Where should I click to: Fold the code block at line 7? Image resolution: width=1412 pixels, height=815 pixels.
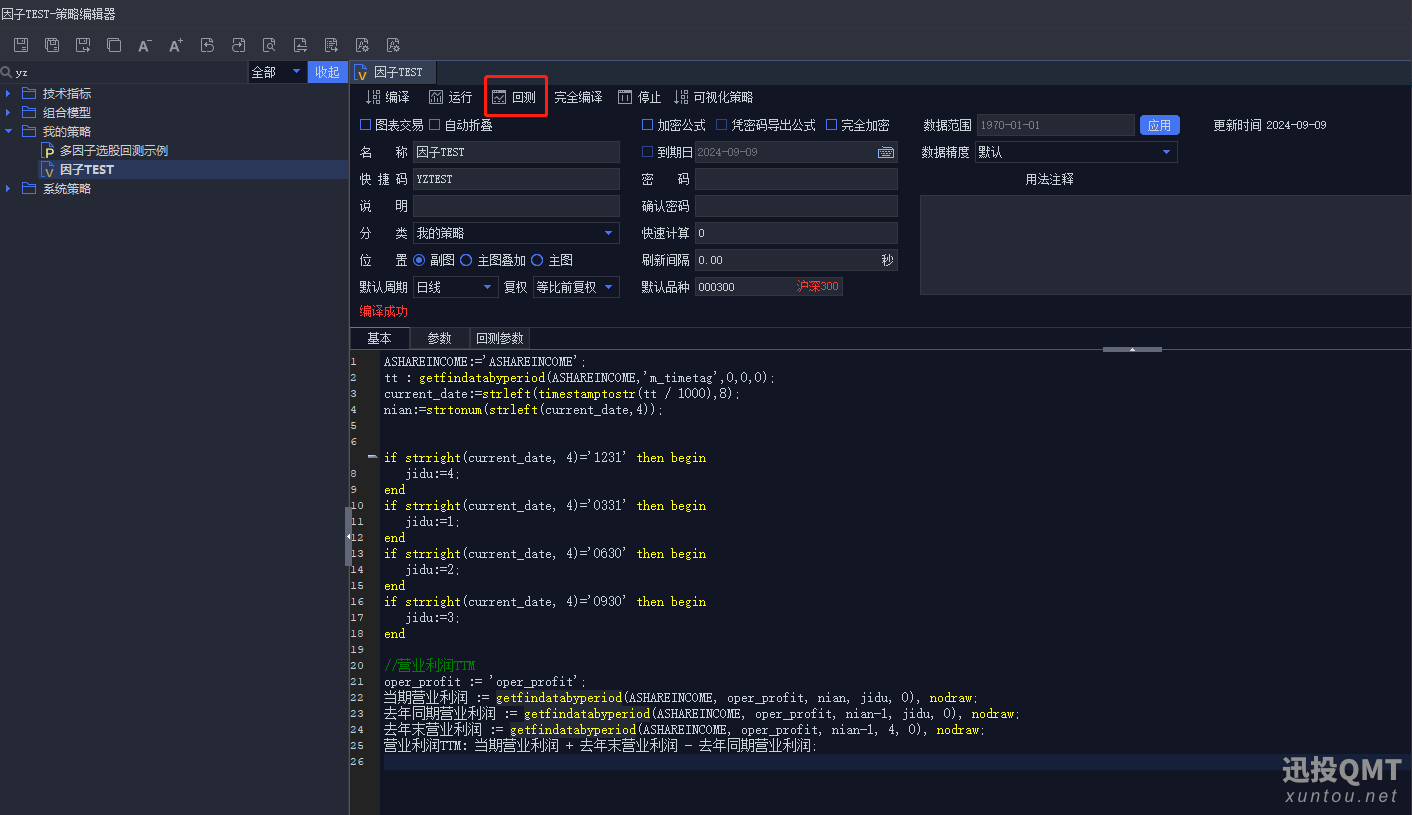coord(373,457)
